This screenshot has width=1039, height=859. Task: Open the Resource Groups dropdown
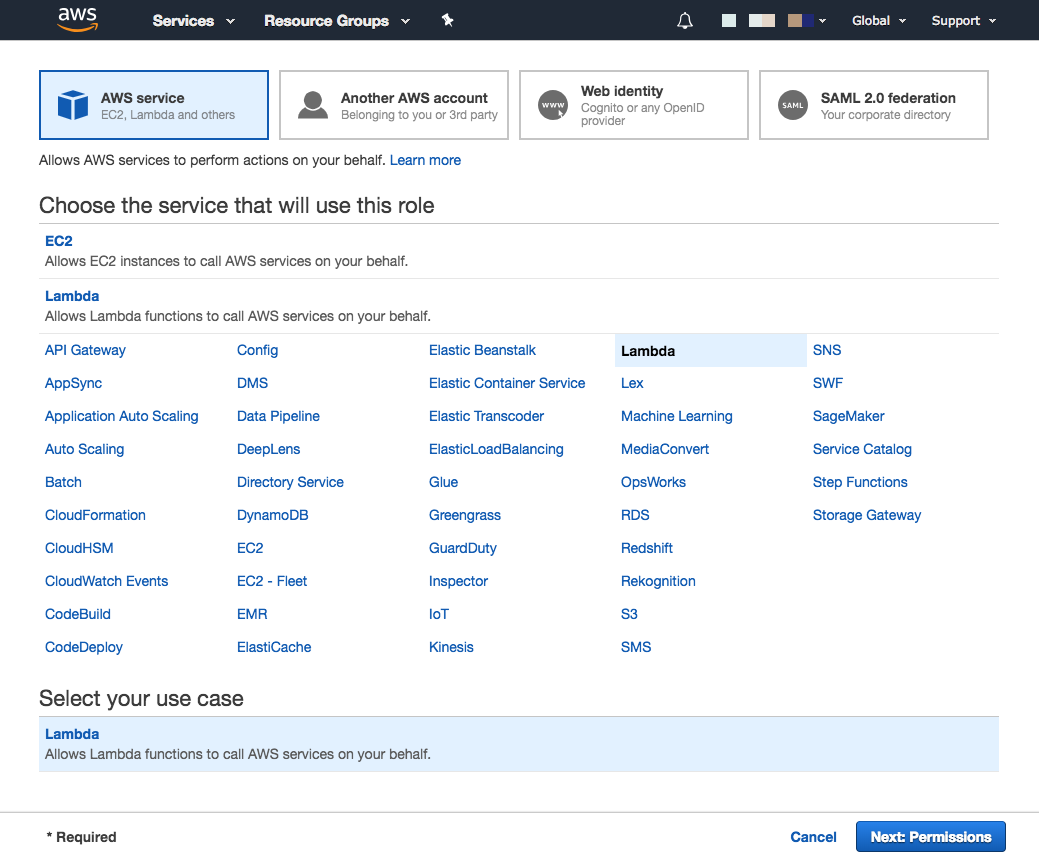click(336, 21)
